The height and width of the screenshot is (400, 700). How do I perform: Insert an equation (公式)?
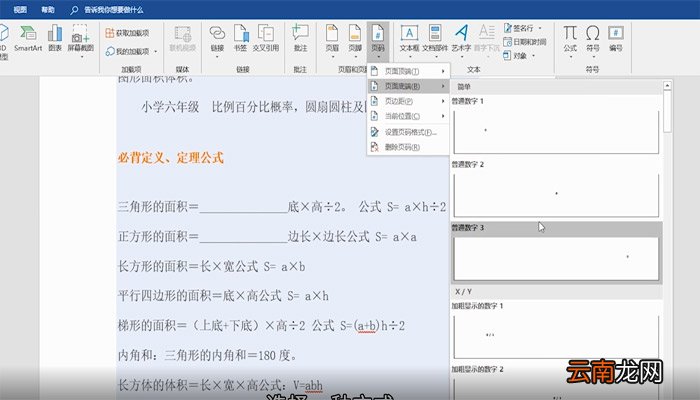[570, 38]
